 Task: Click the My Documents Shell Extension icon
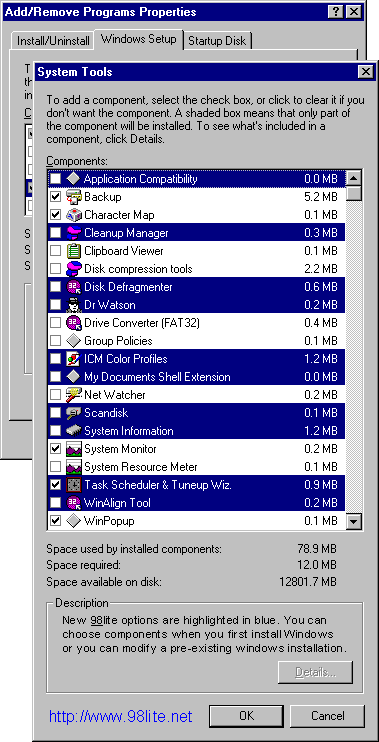[73, 377]
